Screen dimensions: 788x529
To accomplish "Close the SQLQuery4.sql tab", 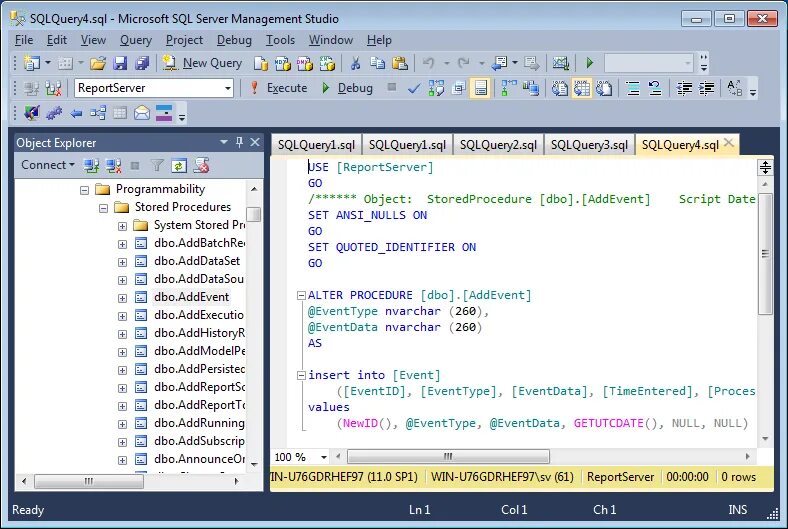I will 729,143.
